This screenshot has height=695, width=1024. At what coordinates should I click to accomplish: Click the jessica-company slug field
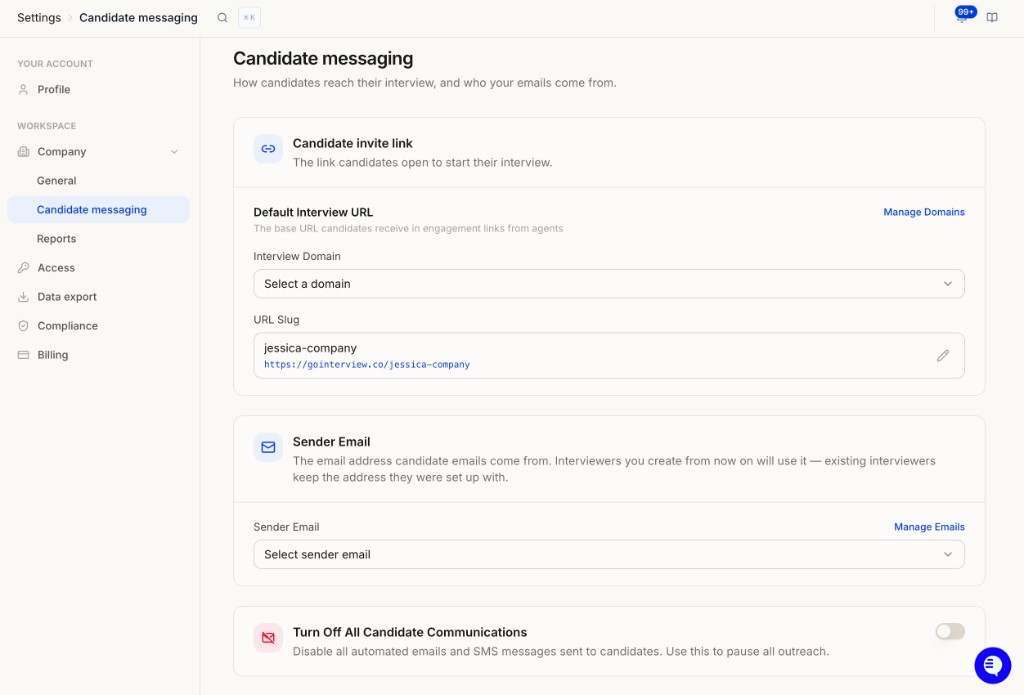coord(609,355)
